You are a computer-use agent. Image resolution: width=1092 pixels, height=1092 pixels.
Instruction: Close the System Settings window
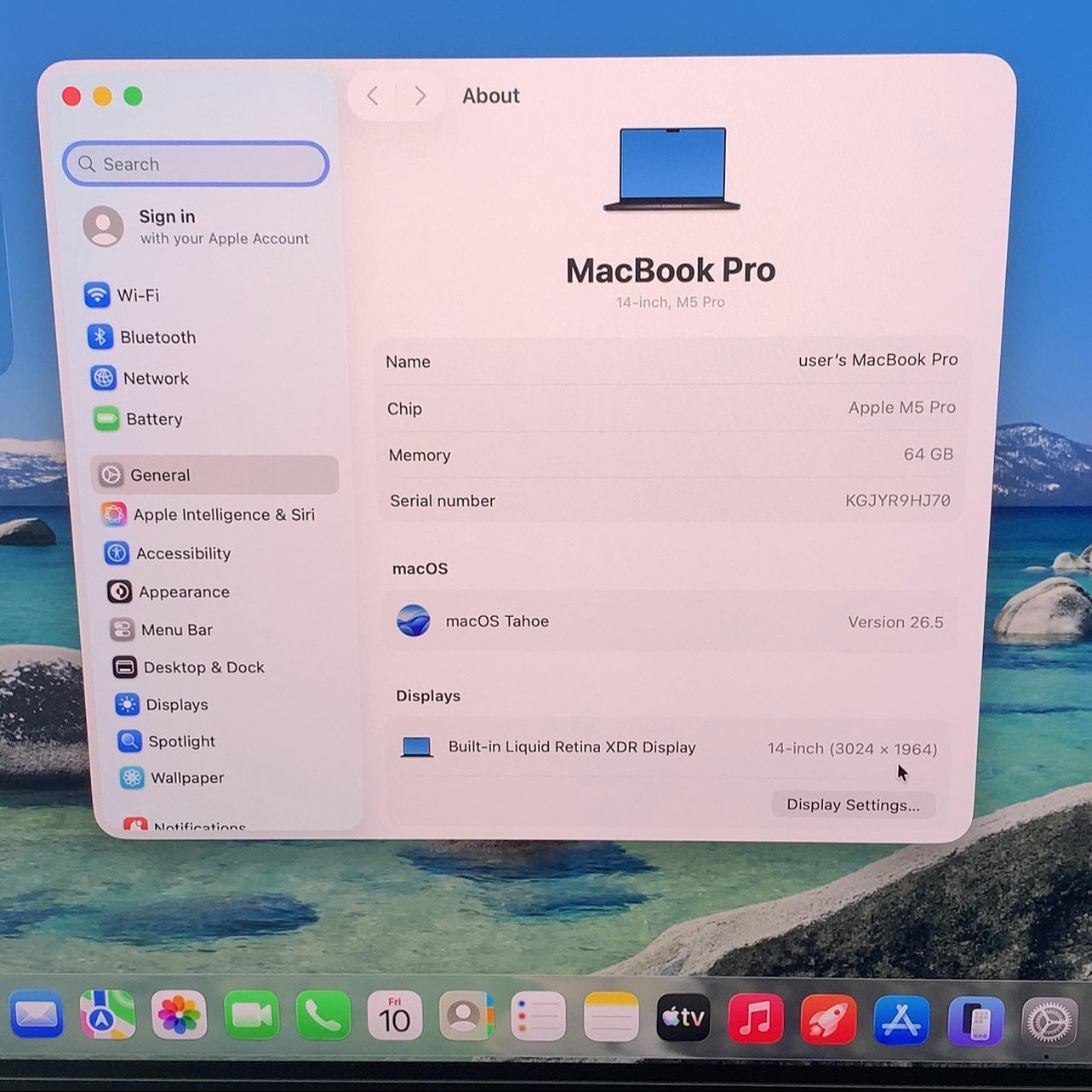[71, 96]
